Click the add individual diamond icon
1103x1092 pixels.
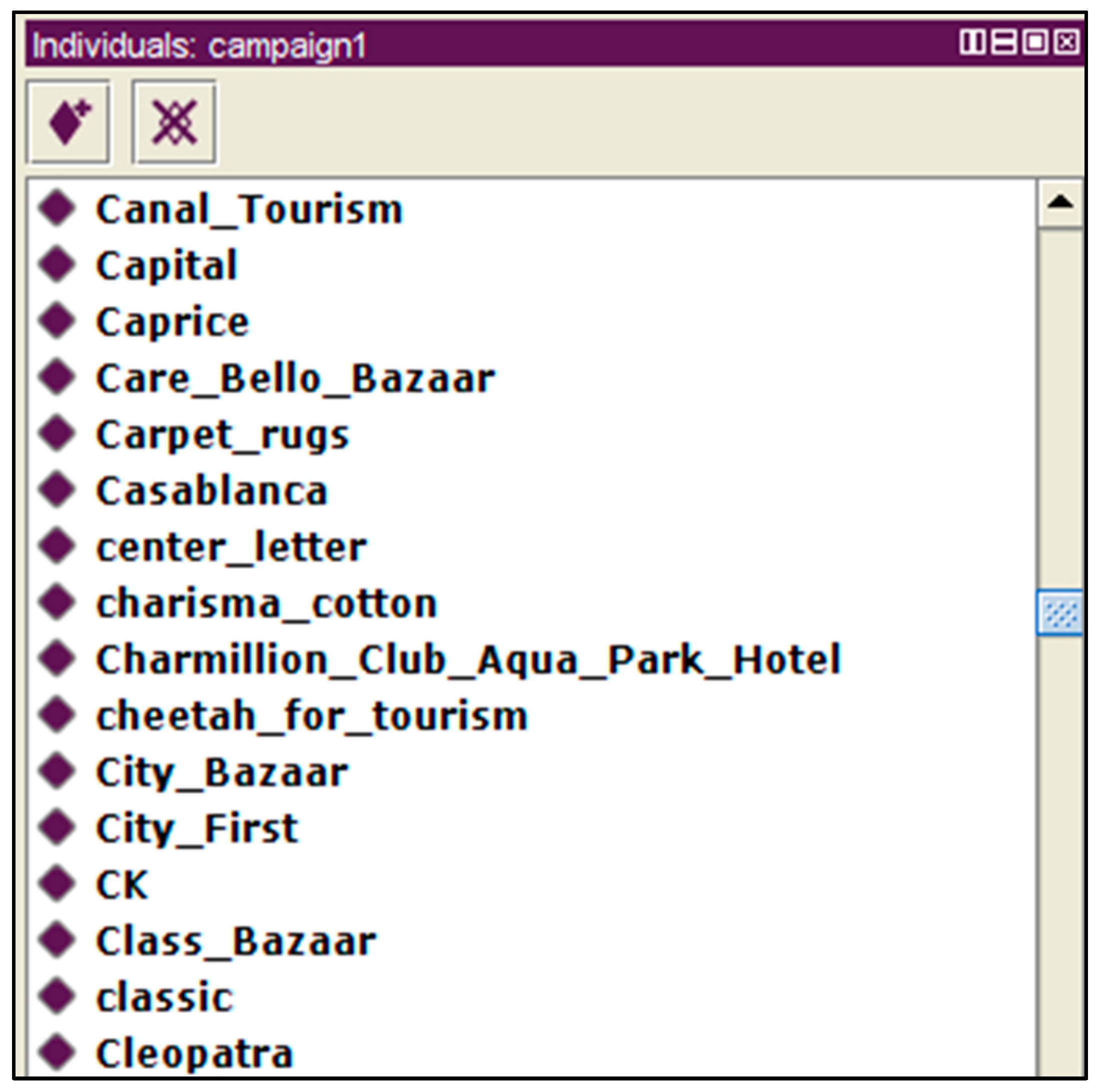pos(68,122)
